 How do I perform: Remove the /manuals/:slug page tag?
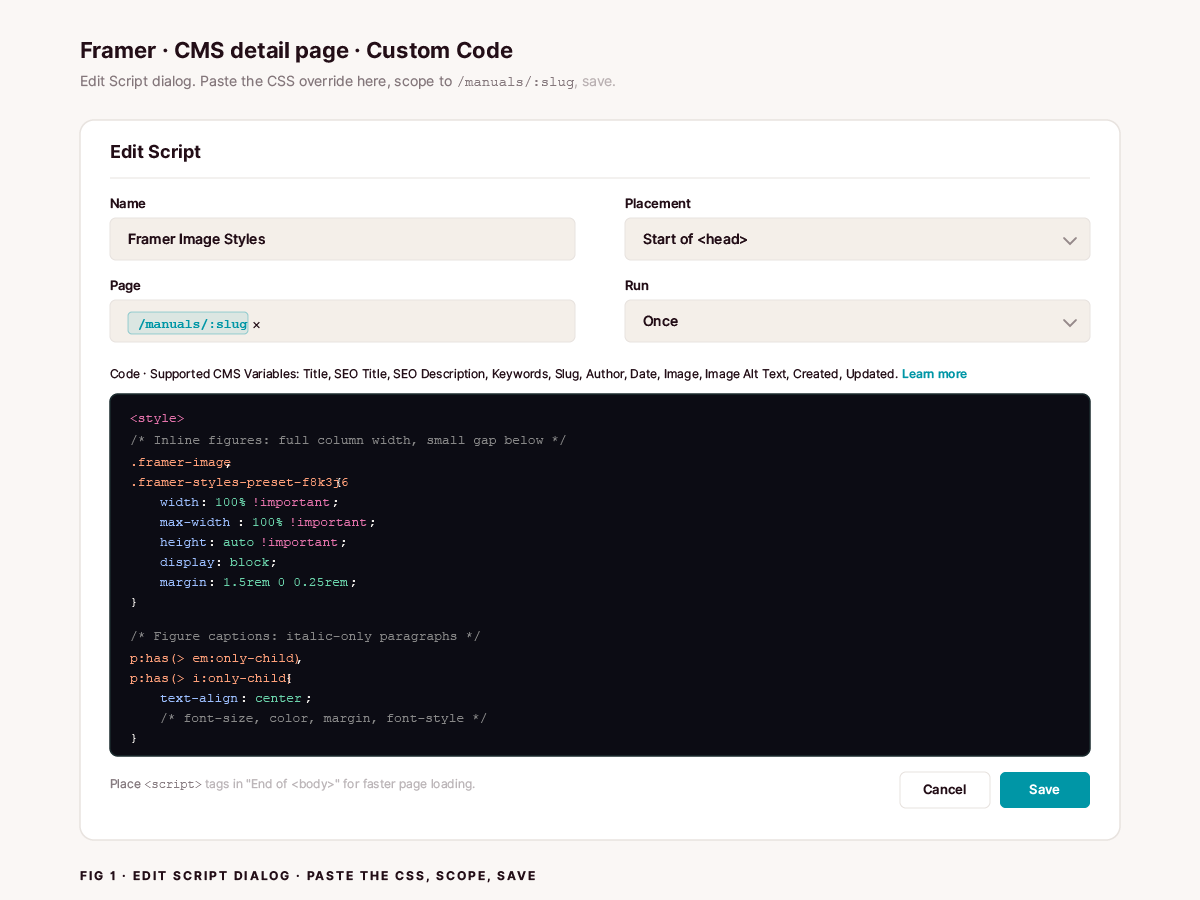(x=256, y=324)
